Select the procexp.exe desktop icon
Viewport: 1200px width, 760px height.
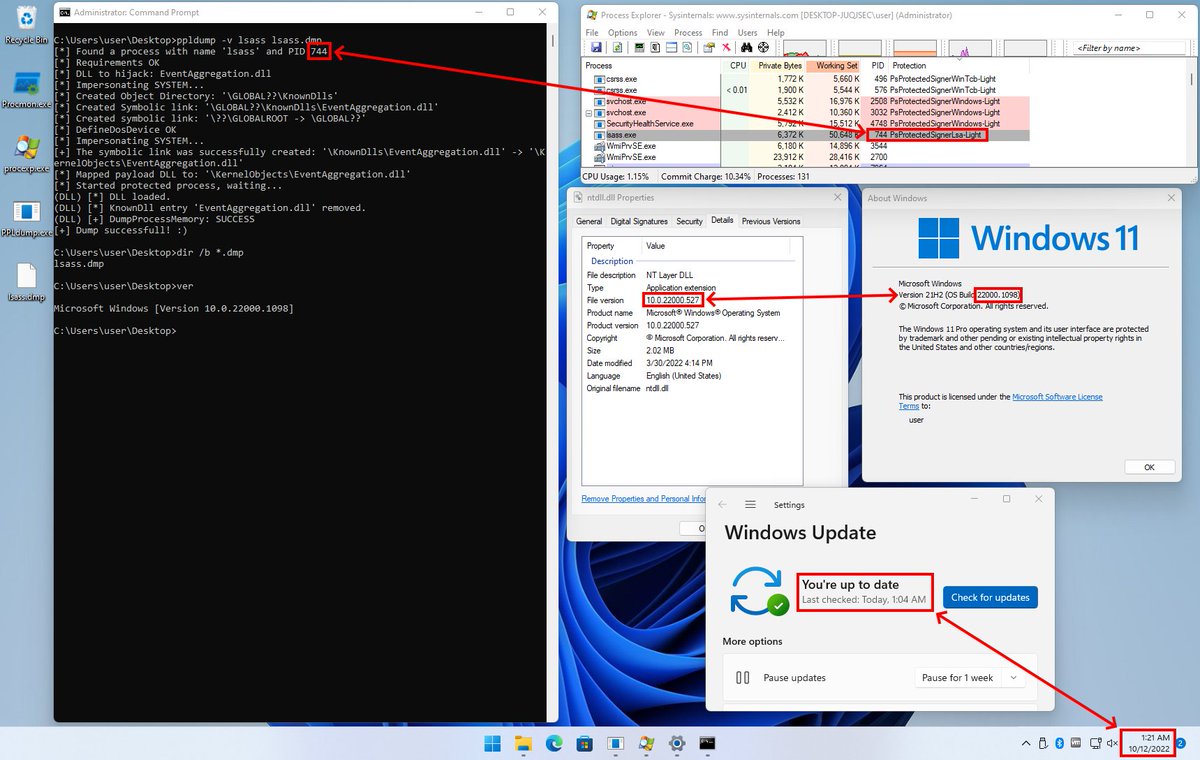pyautogui.click(x=27, y=154)
